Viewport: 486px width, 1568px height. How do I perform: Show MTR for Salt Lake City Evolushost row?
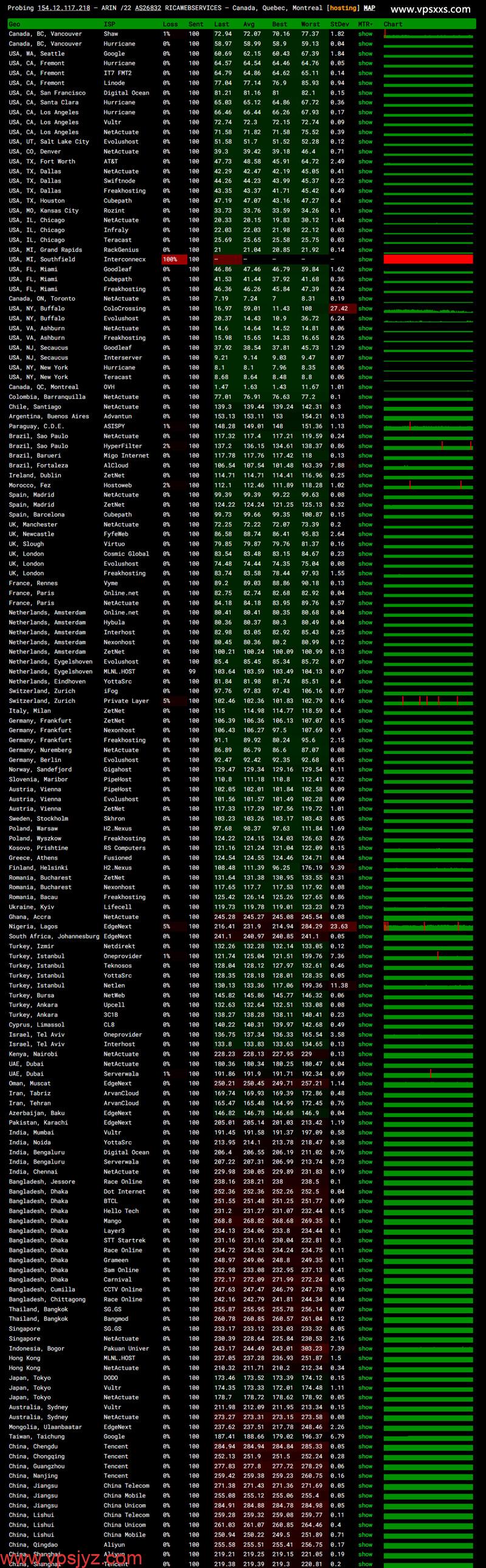click(366, 142)
